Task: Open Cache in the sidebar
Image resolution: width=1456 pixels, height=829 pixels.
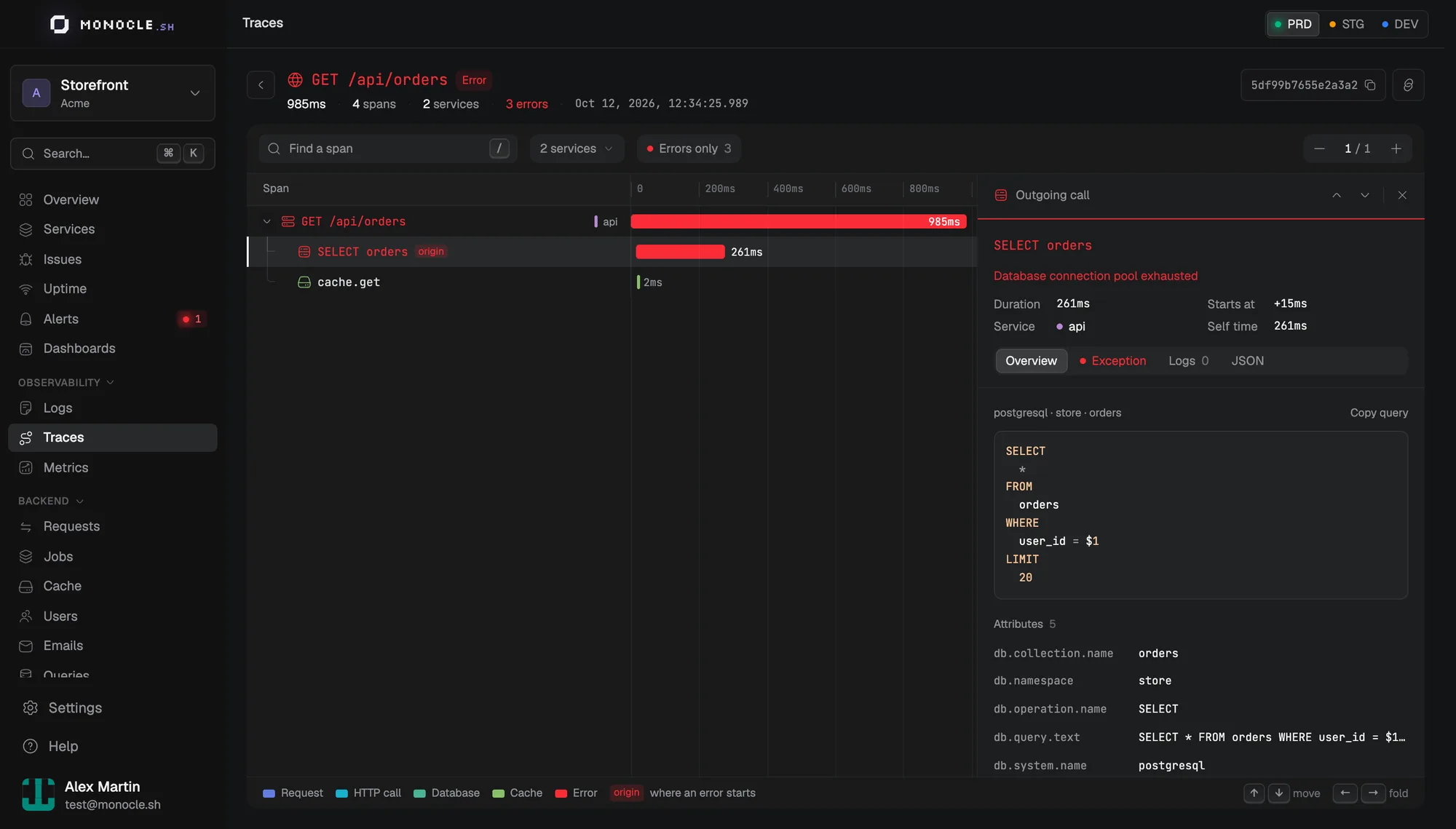Action: click(113, 586)
